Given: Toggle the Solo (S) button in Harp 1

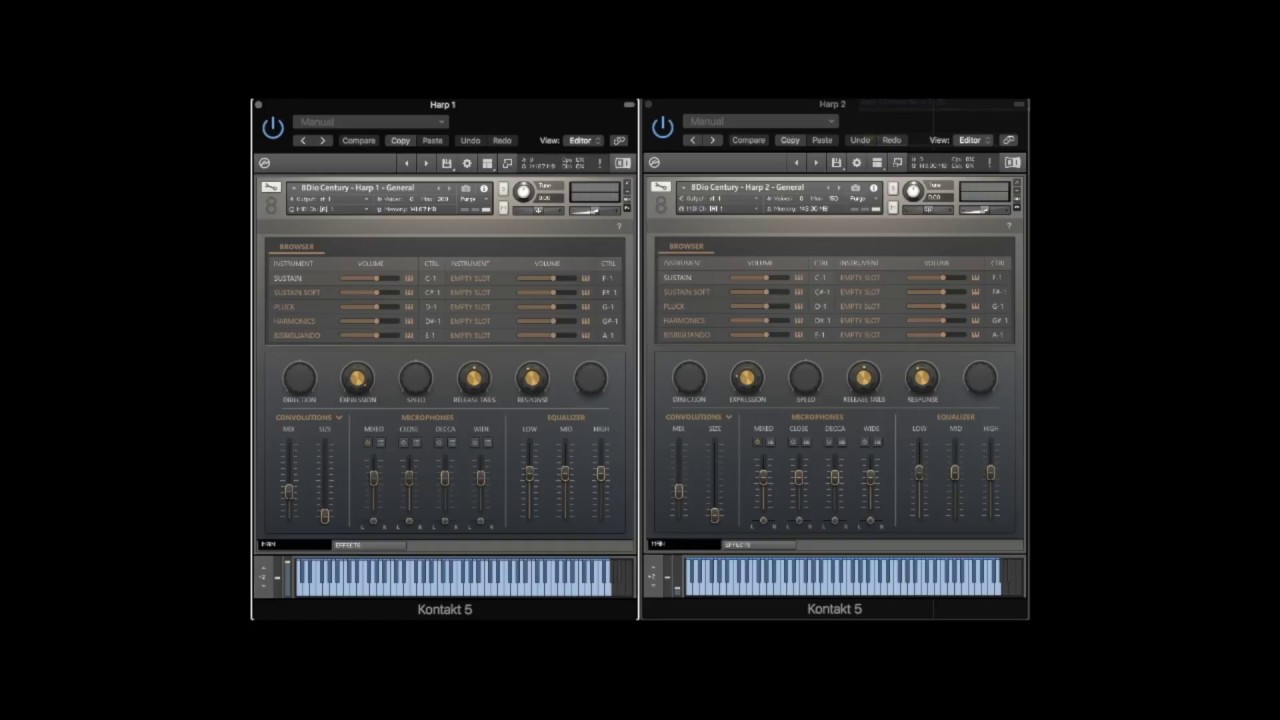Looking at the screenshot, I should point(503,187).
